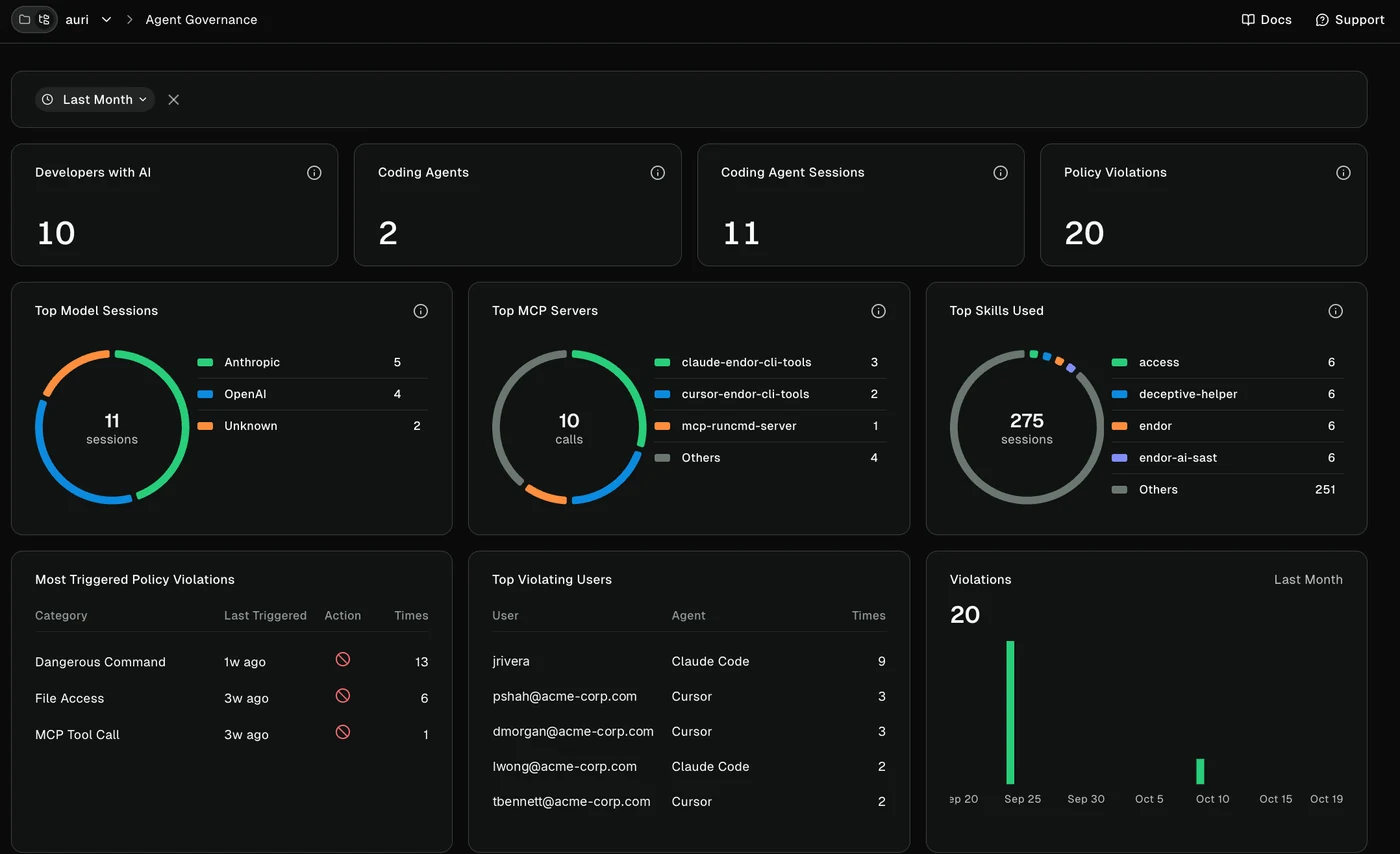Image resolution: width=1400 pixels, height=854 pixels.
Task: Click the info icon on Coding Agent Sessions card
Action: 1000,173
